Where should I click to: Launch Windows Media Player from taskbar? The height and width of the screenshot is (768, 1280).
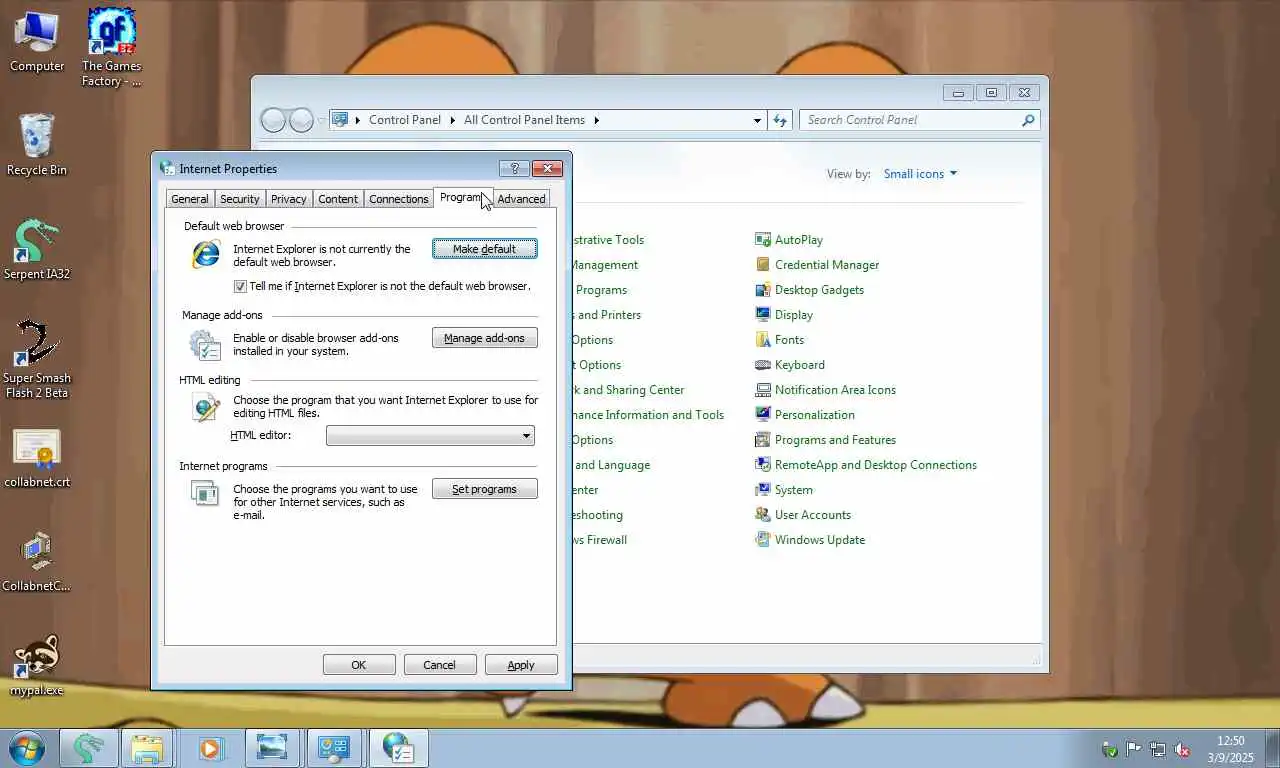coord(209,748)
